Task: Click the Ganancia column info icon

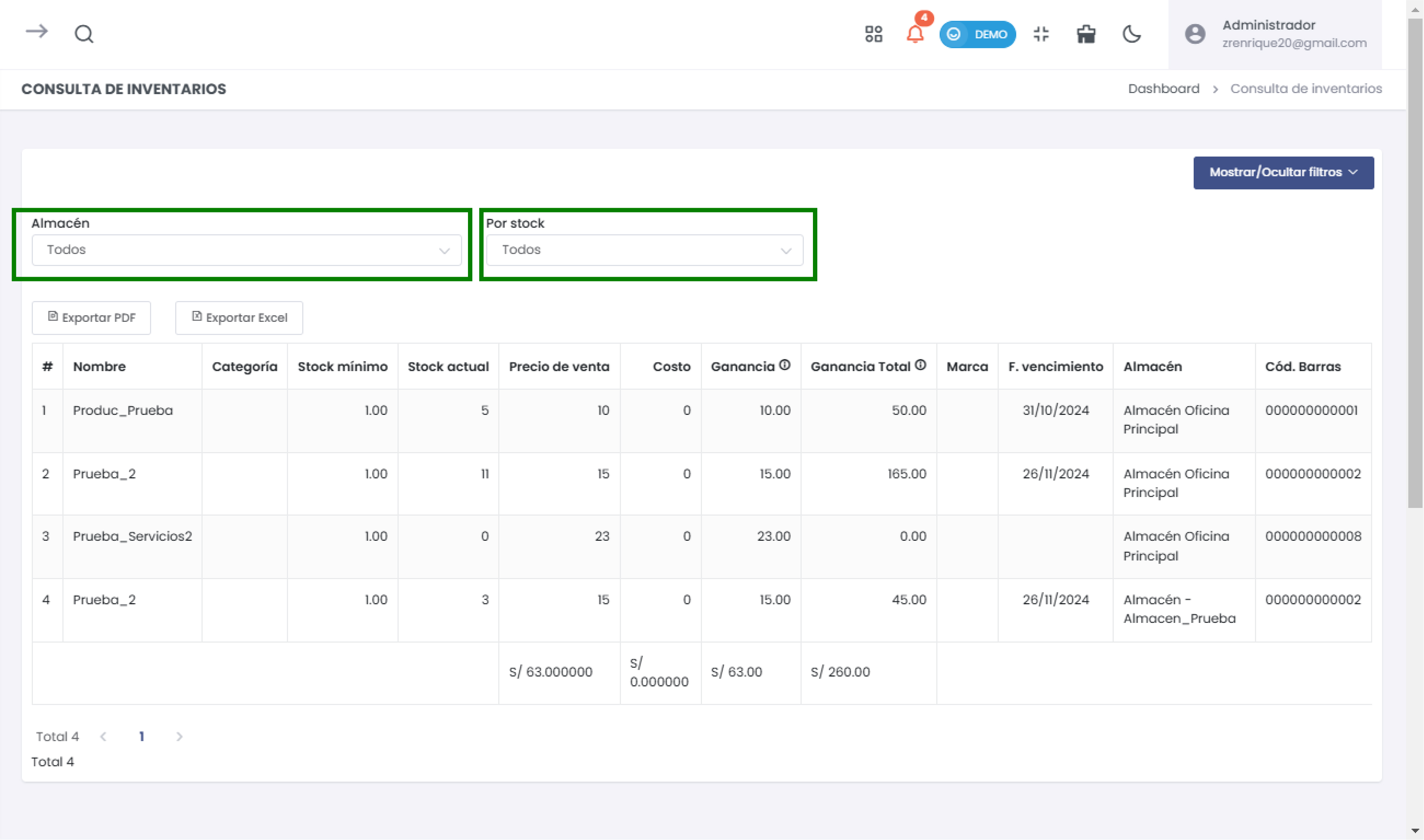Action: tap(785, 365)
